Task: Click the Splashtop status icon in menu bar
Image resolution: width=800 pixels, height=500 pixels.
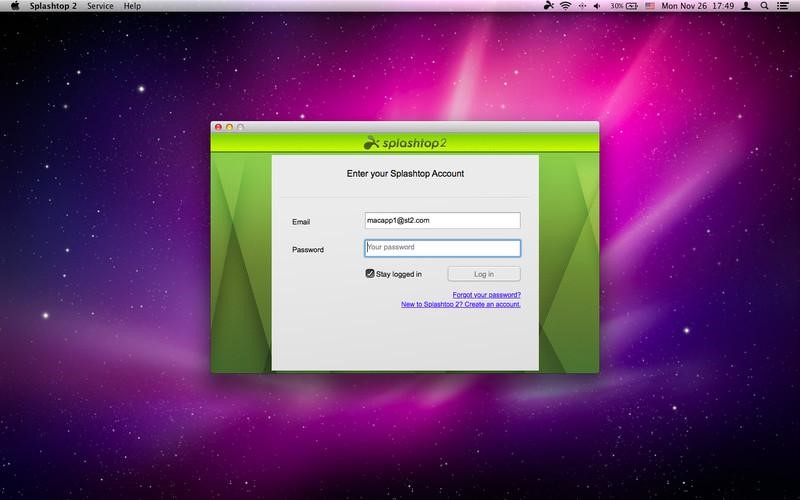Action: pyautogui.click(x=548, y=6)
